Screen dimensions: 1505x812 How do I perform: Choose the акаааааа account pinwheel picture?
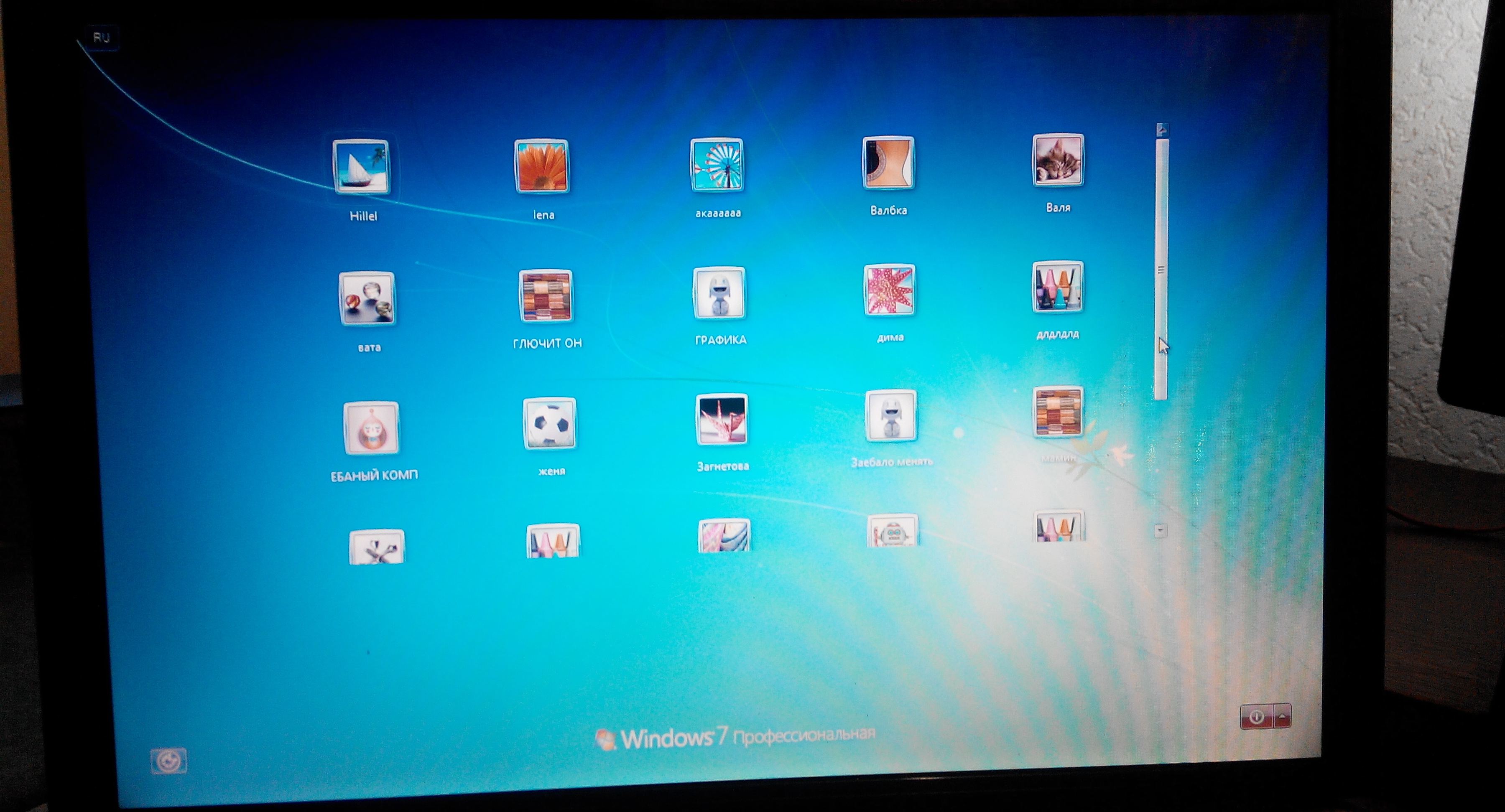tap(717, 165)
